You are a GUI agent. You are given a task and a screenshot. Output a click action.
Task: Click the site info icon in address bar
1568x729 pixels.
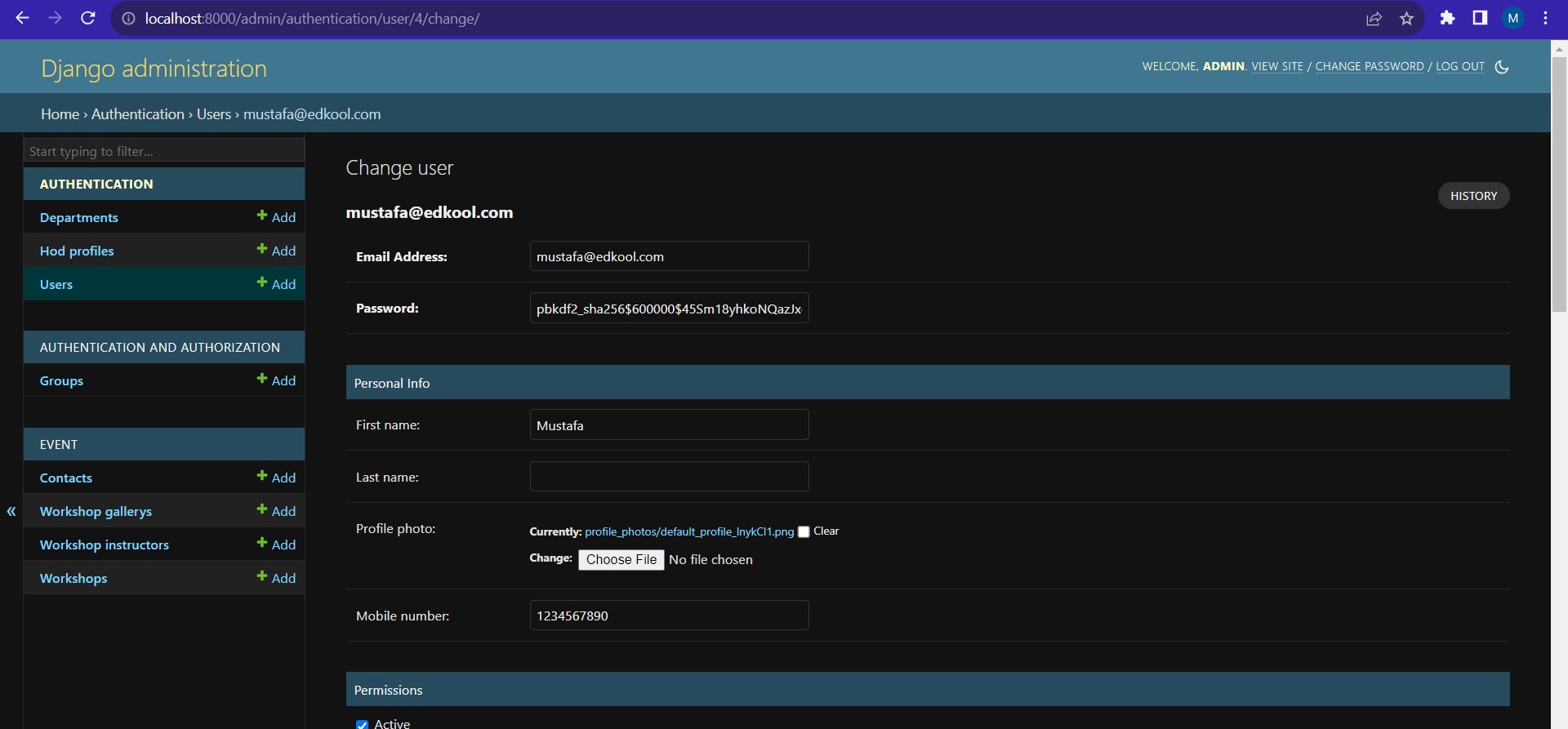(128, 18)
